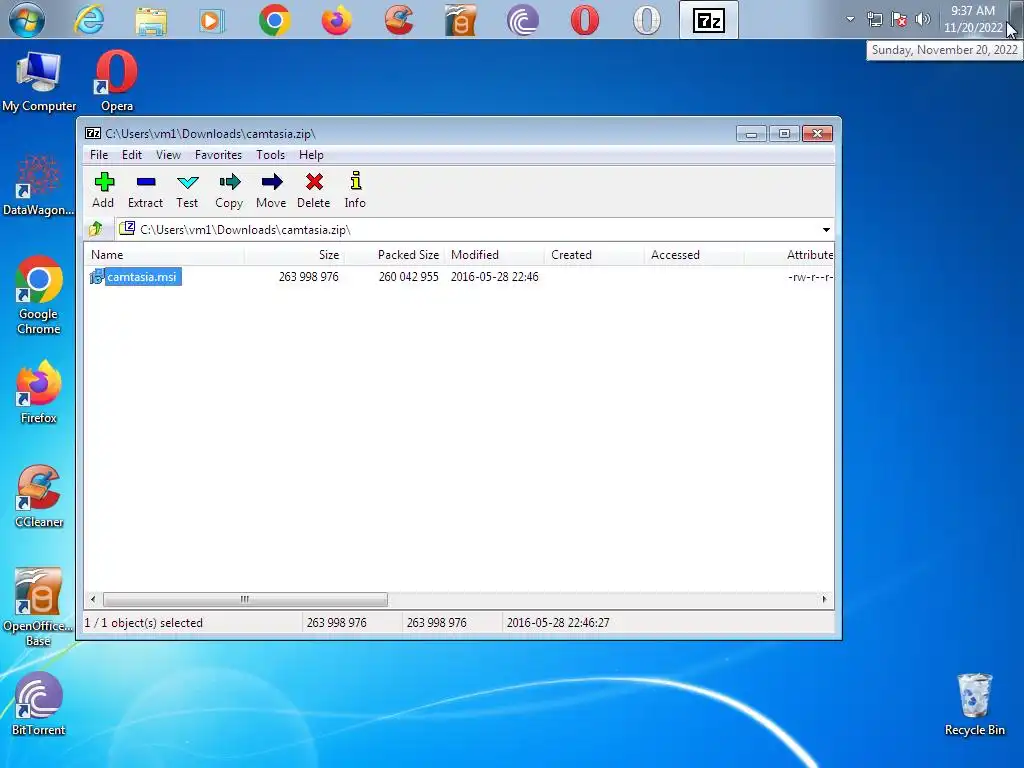
Task: Open the Help menu
Action: tap(311, 155)
